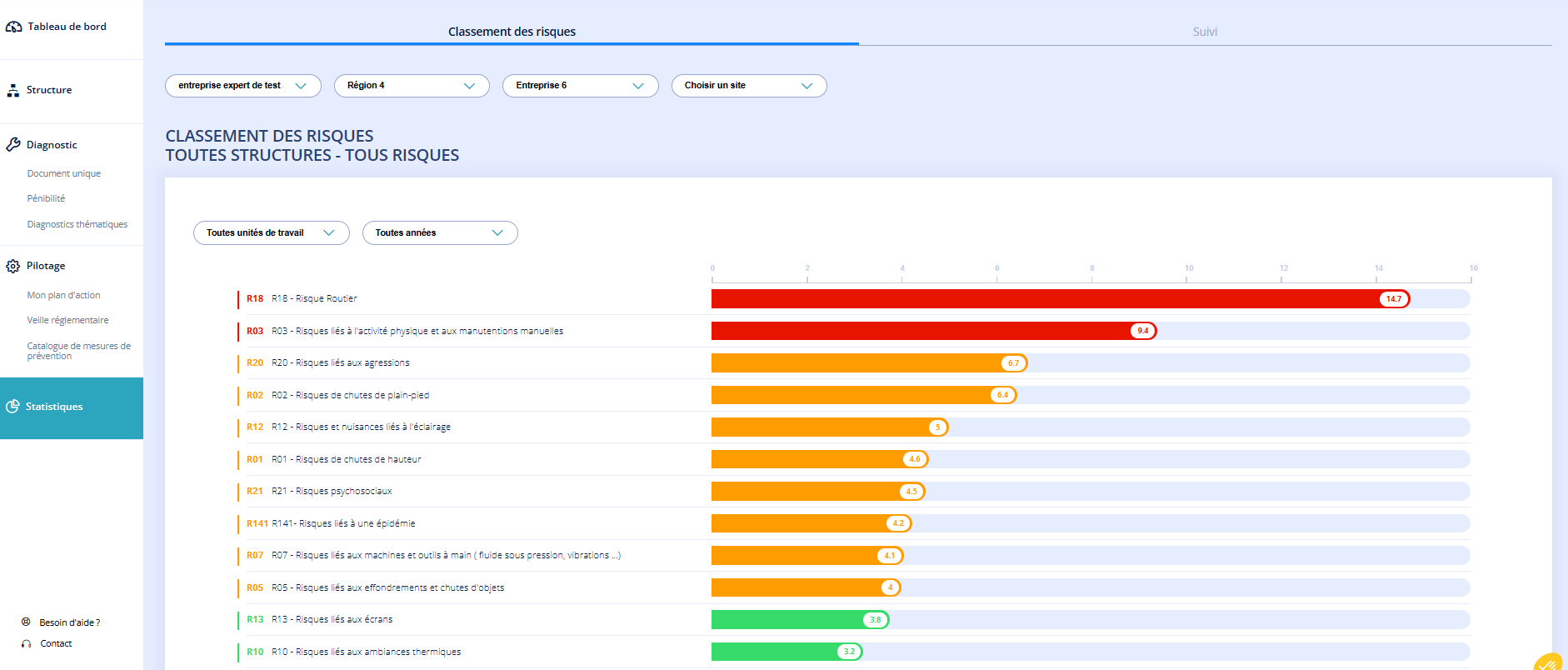The image size is (1568, 670).
Task: Go to Mon plan d'action
Action: [63, 295]
